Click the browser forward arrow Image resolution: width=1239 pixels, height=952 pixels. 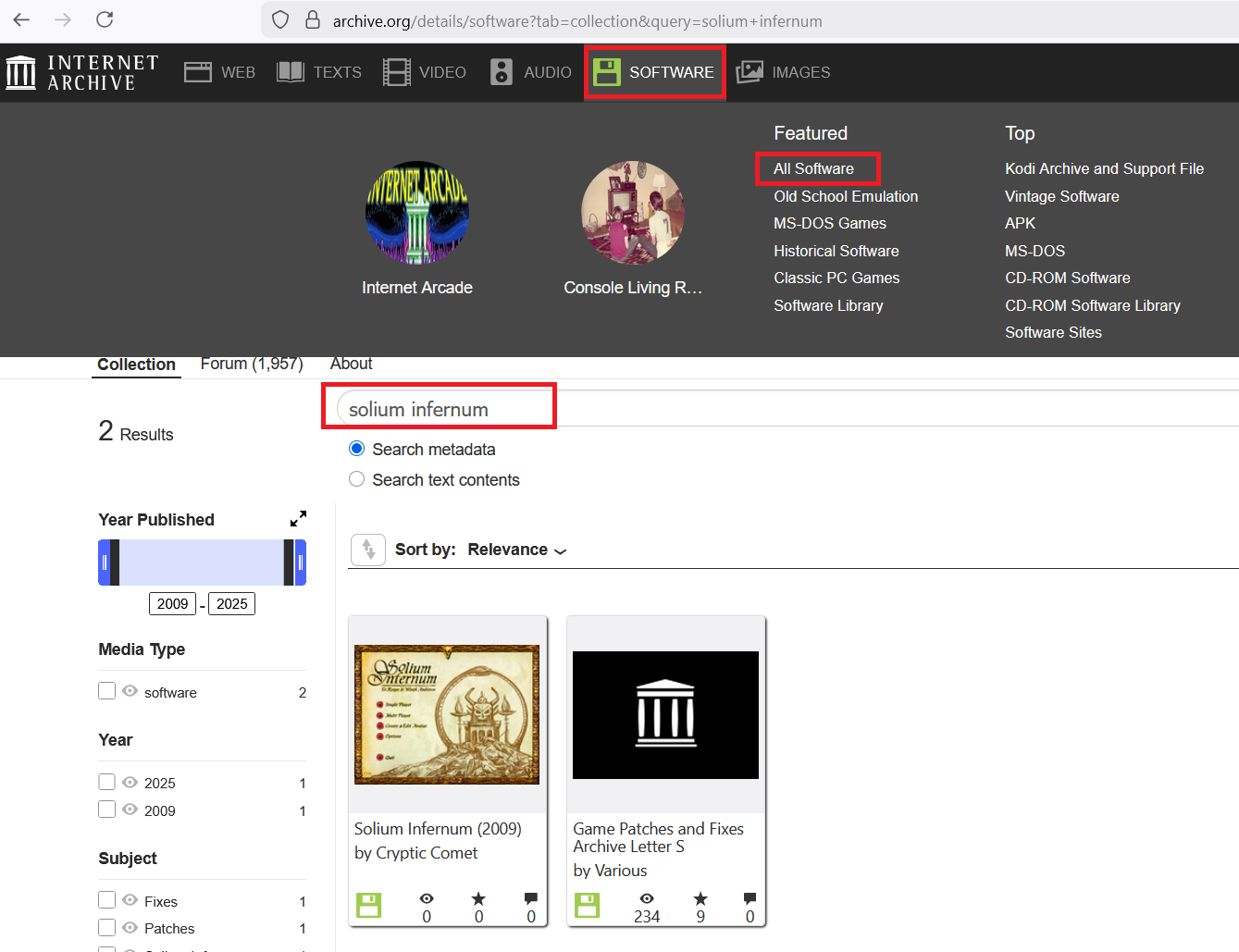[63, 19]
